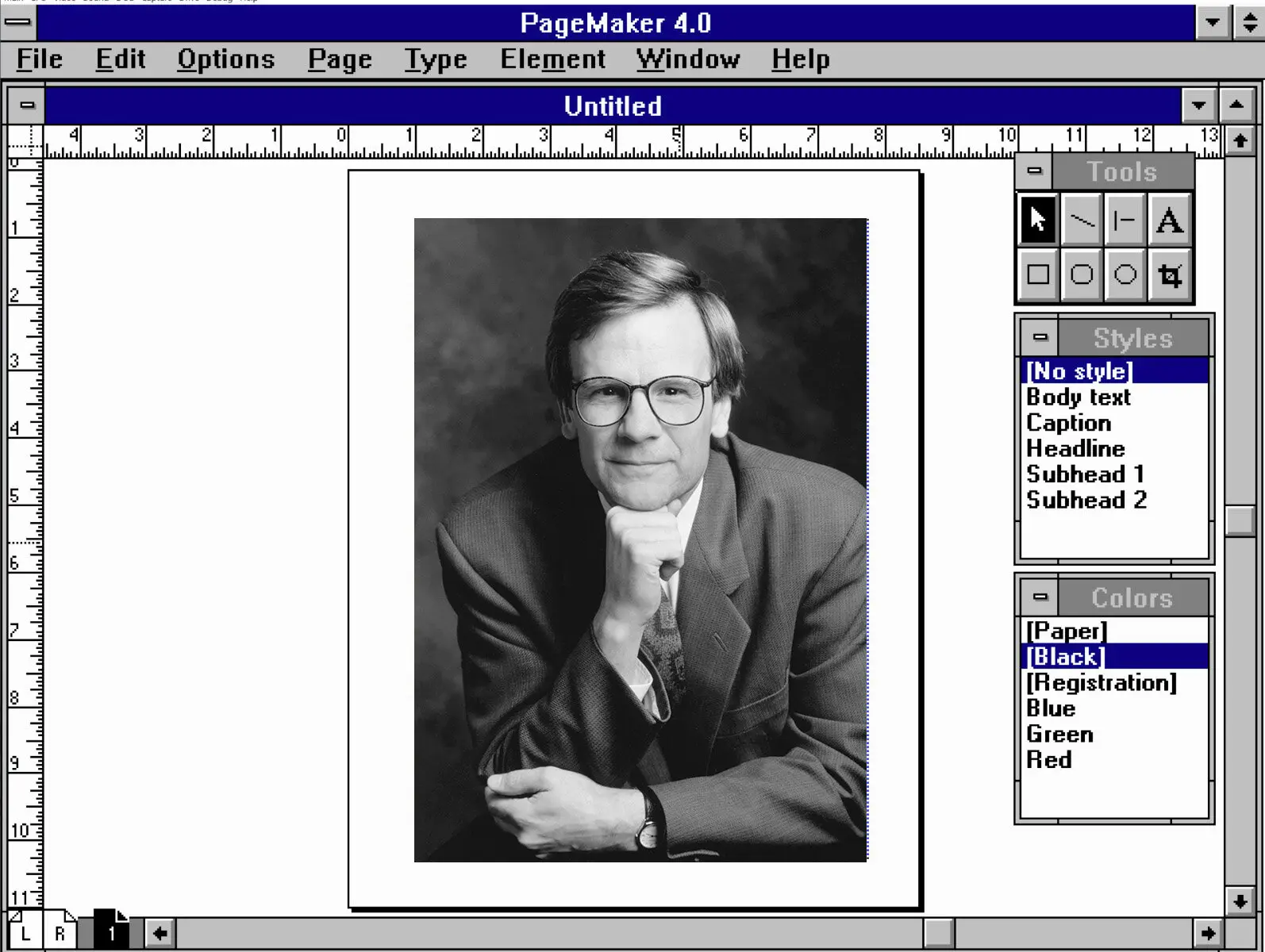Select the Pointer tool in Tools palette

pyautogui.click(x=1038, y=220)
